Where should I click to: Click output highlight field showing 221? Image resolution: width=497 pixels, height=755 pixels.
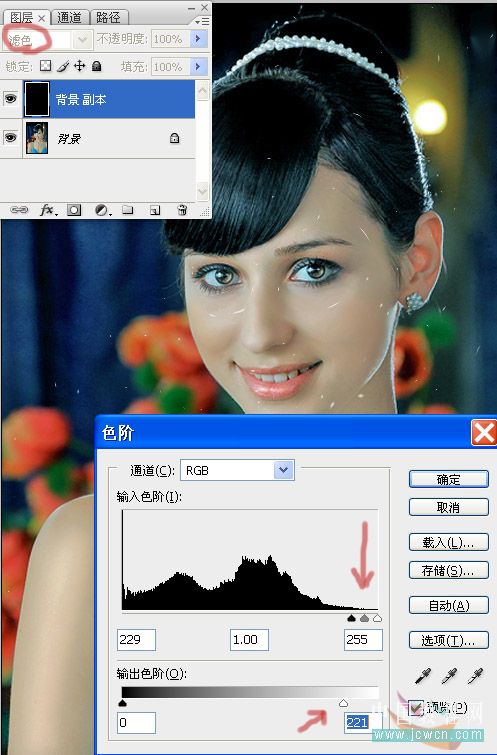[x=363, y=723]
